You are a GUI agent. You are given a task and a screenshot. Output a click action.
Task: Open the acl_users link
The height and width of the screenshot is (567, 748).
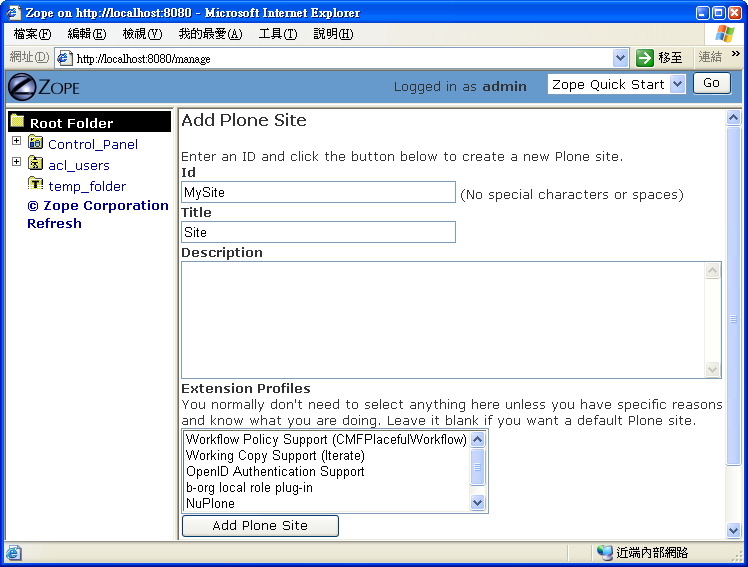coord(79,165)
